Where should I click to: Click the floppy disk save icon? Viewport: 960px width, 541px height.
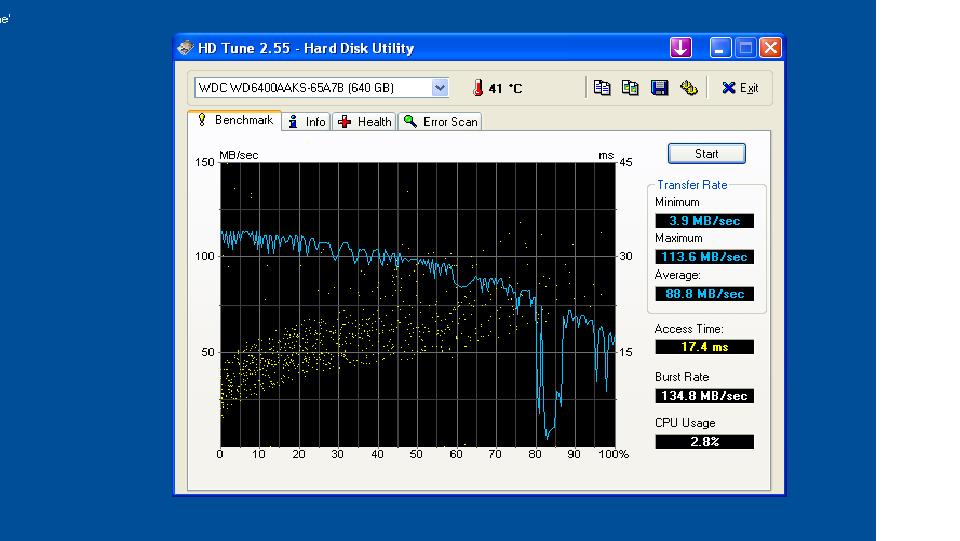pyautogui.click(x=659, y=88)
